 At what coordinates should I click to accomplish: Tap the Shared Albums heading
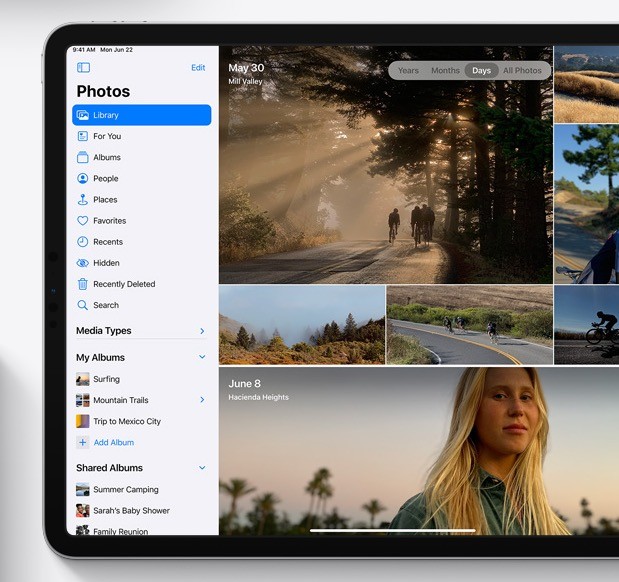tap(109, 468)
